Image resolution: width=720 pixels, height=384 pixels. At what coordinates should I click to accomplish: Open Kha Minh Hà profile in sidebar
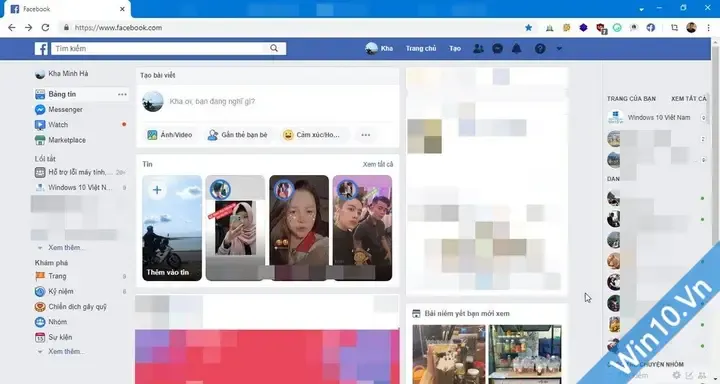click(x=62, y=73)
